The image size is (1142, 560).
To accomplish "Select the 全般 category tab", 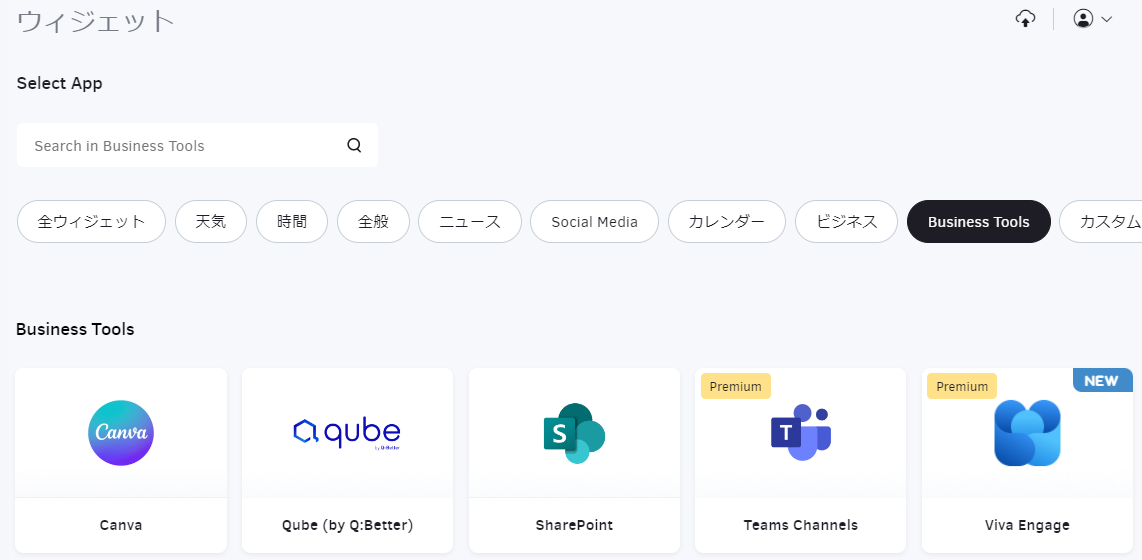I will (373, 221).
